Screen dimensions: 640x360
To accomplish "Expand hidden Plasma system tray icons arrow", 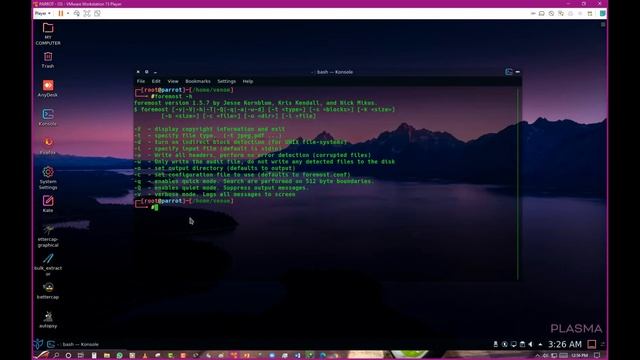I will pyautogui.click(x=540, y=344).
